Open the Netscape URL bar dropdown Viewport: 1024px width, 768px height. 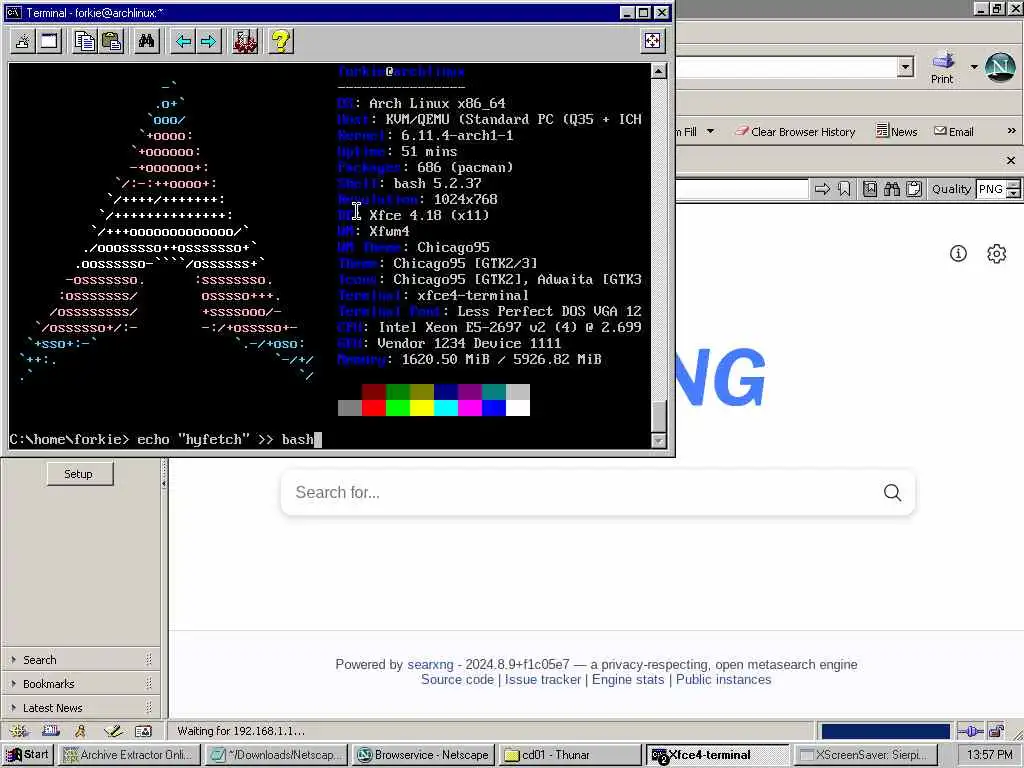pyautogui.click(x=905, y=67)
